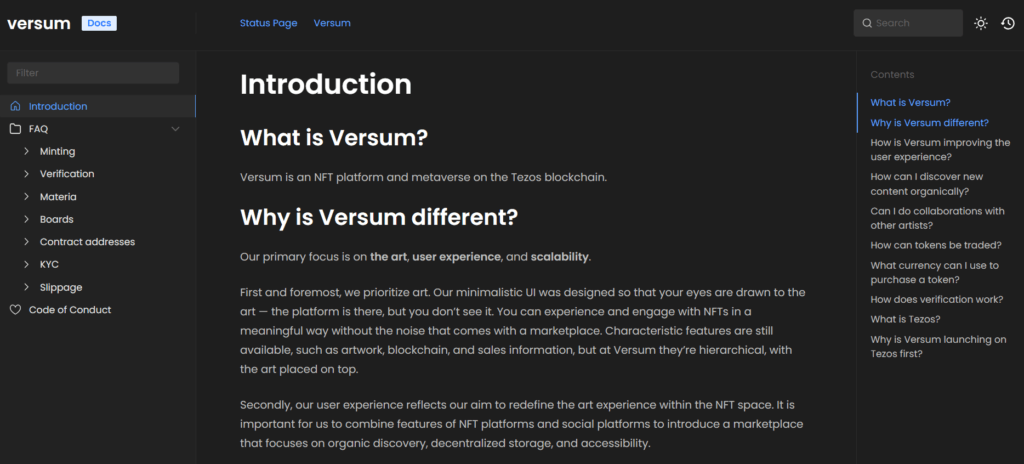Click the Docs badge
The image size is (1024, 464).
(x=99, y=24)
